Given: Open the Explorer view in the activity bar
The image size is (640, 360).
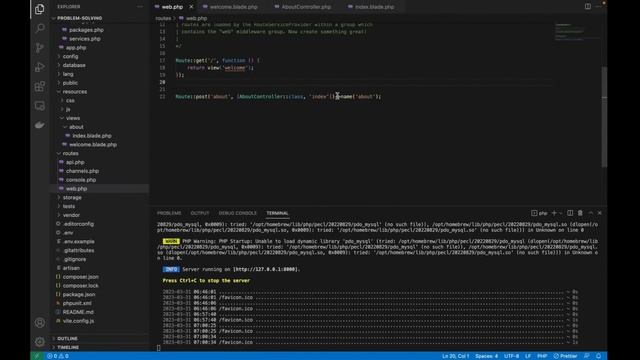Looking at the screenshot, I should [40, 9].
